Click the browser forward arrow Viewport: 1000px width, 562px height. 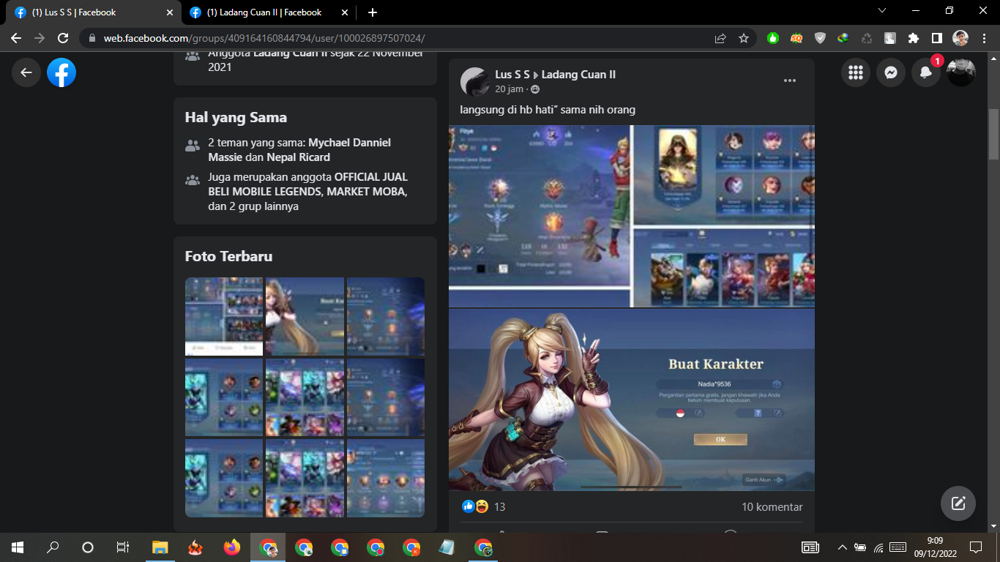tap(40, 38)
